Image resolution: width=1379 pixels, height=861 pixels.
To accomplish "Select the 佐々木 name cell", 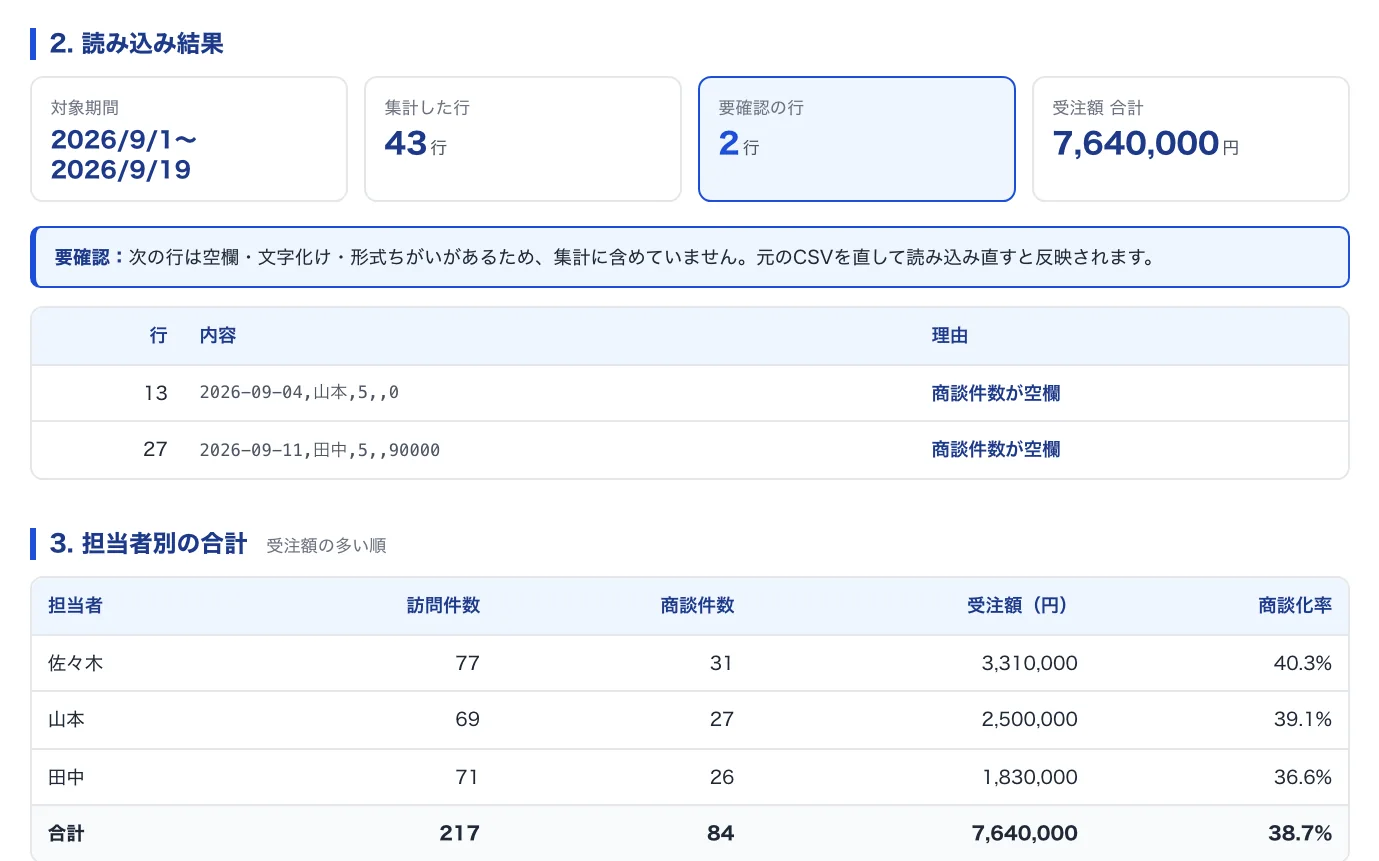I will click(x=75, y=662).
